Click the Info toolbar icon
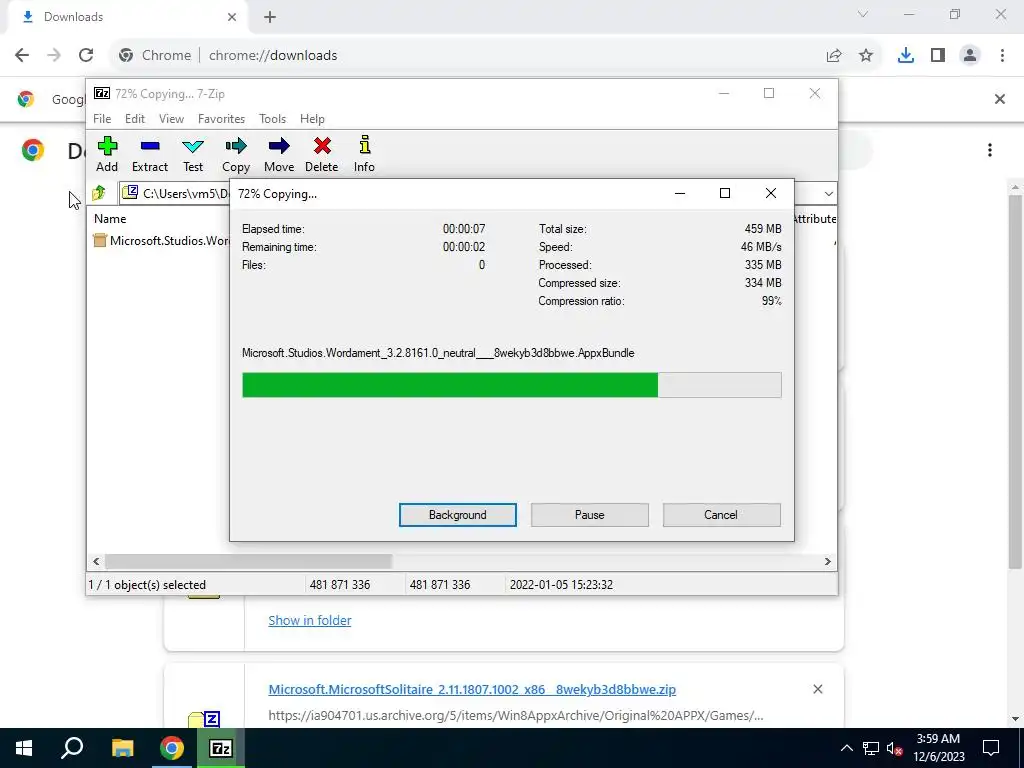 click(x=364, y=154)
